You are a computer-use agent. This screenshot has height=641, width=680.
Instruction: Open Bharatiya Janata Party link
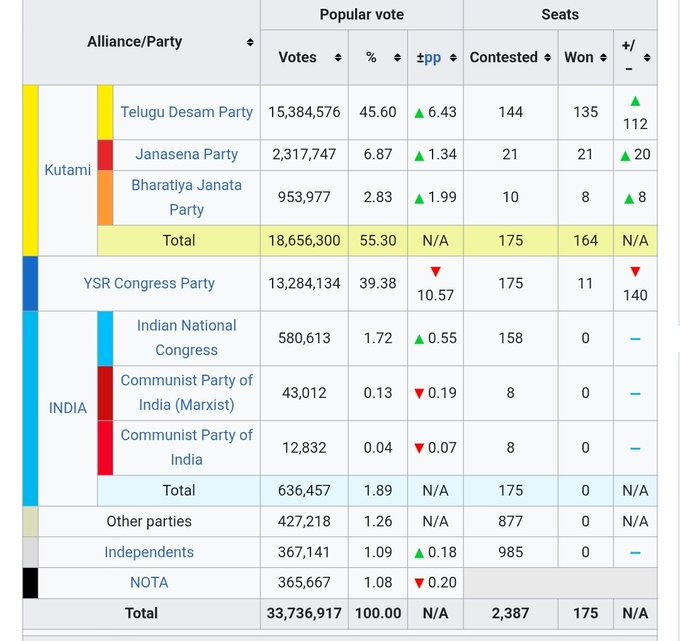coord(186,197)
